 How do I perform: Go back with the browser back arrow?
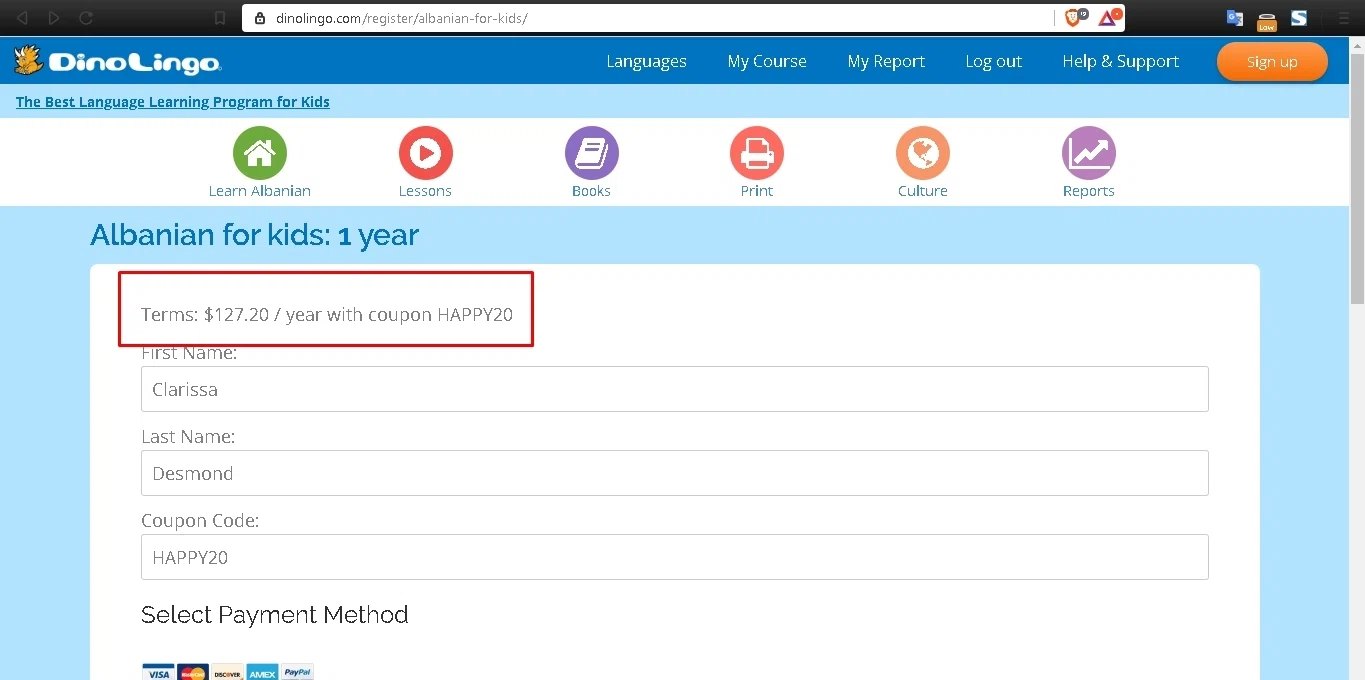click(x=23, y=18)
